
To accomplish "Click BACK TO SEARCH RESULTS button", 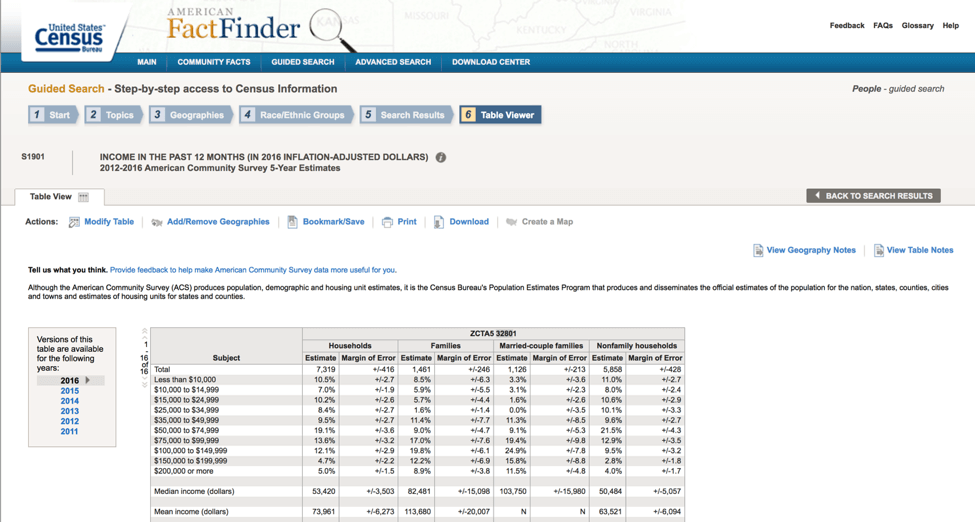I will pos(874,196).
